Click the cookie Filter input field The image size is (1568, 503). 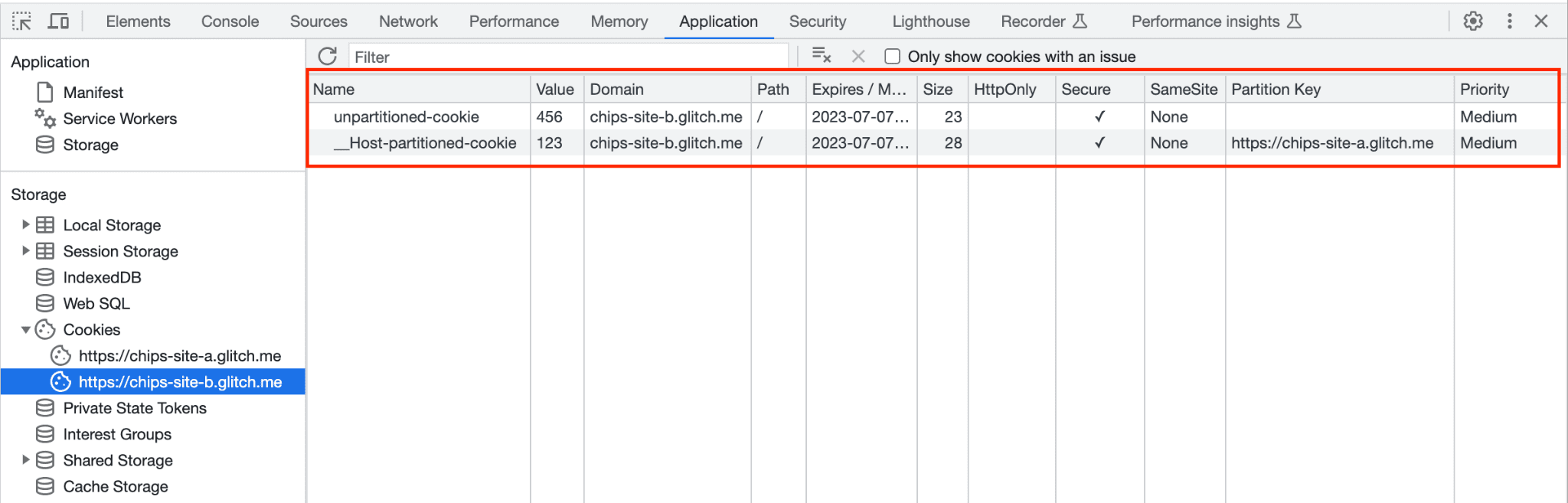(x=568, y=57)
